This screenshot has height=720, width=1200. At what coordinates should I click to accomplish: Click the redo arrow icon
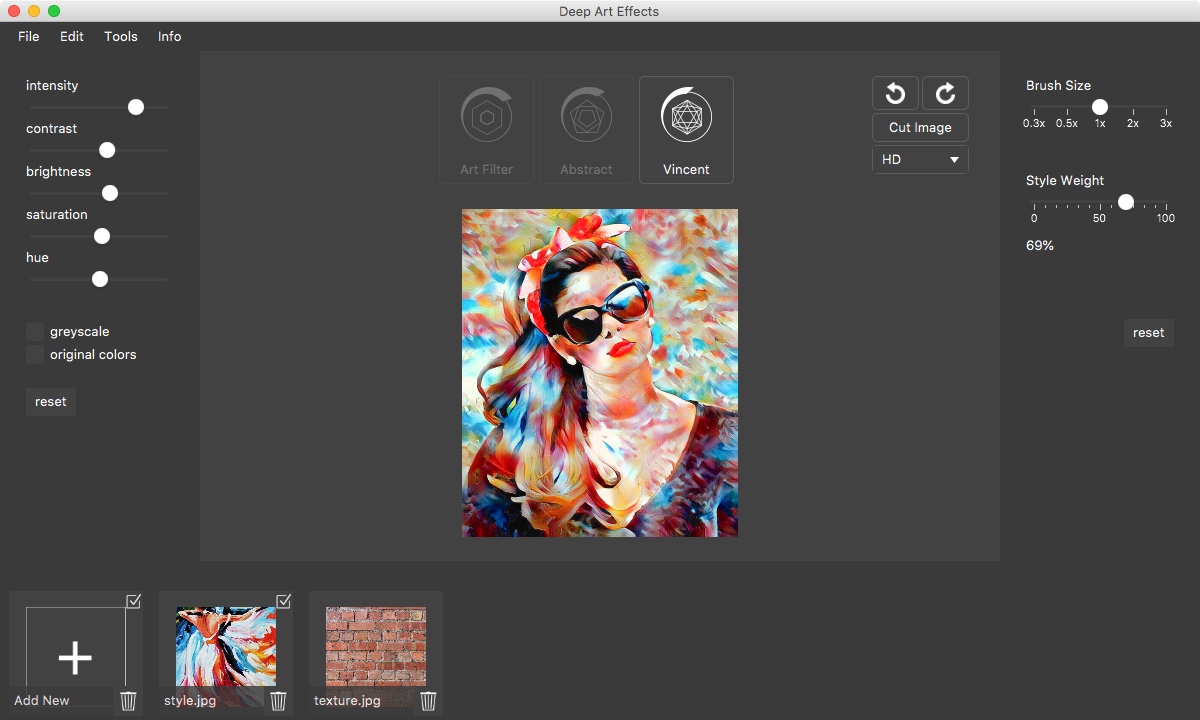point(945,94)
